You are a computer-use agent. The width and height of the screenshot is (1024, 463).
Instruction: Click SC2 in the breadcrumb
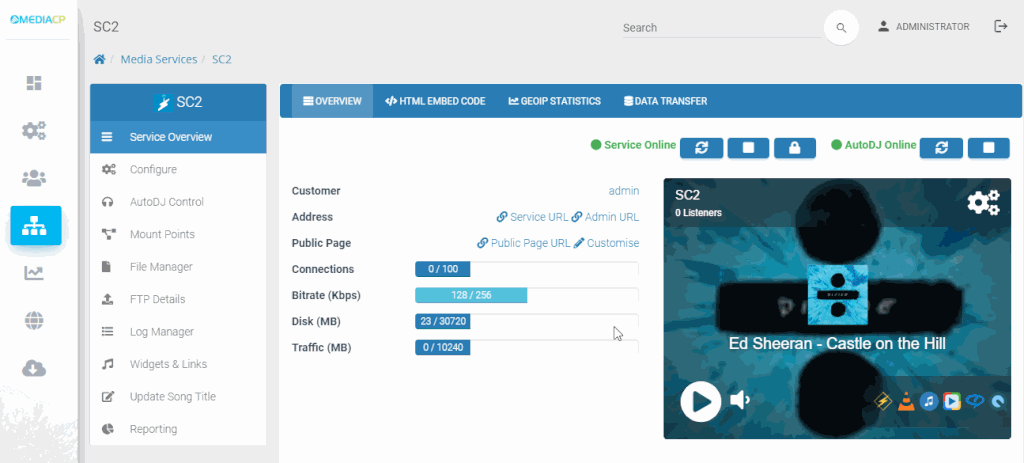[222, 59]
